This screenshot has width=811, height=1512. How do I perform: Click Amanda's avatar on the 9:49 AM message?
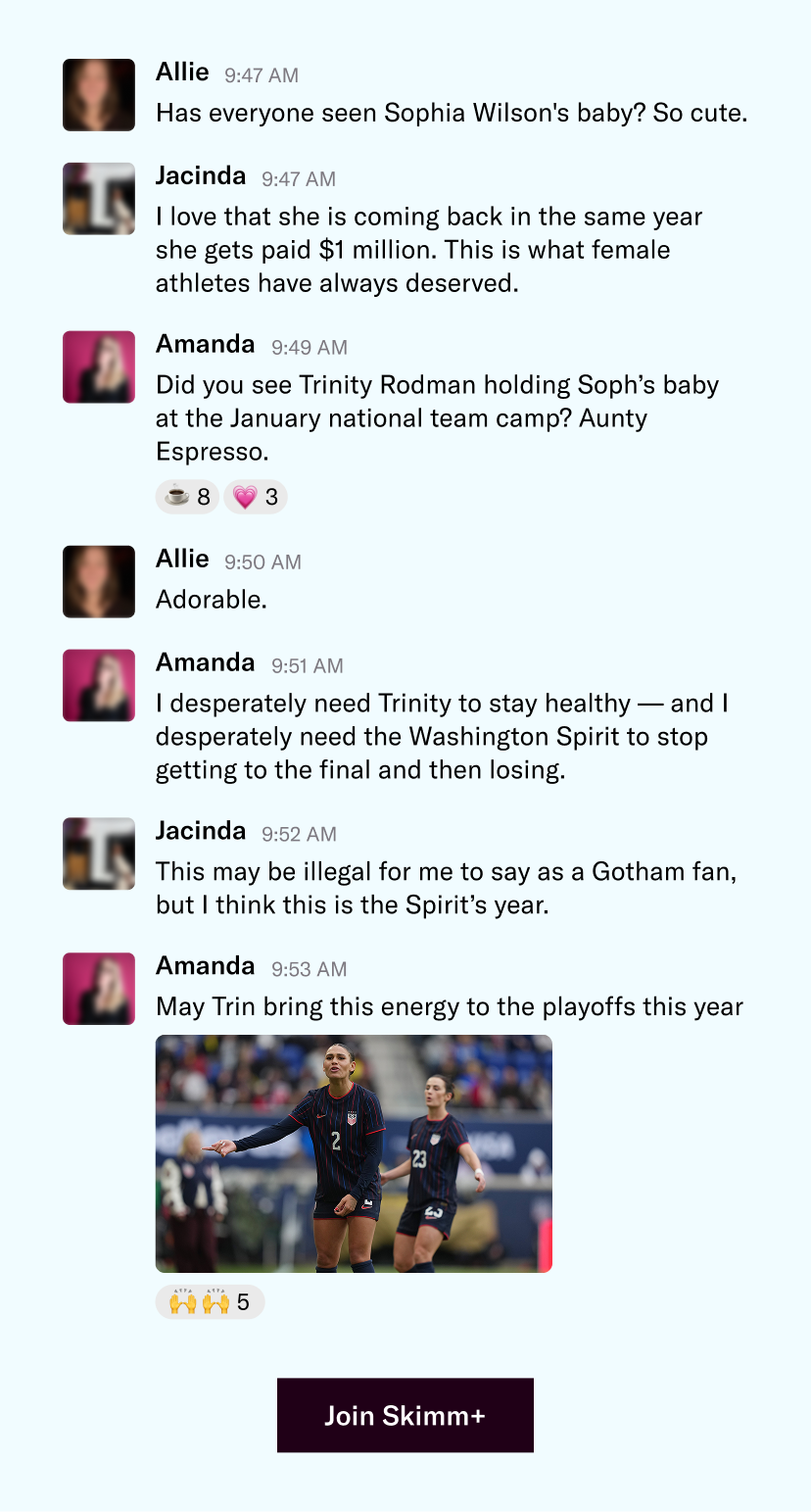click(x=99, y=367)
